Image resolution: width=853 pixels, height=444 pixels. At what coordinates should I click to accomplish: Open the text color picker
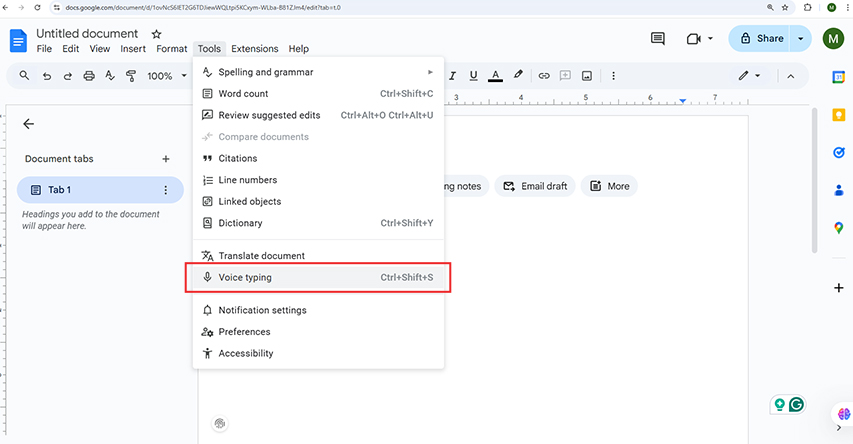495,76
